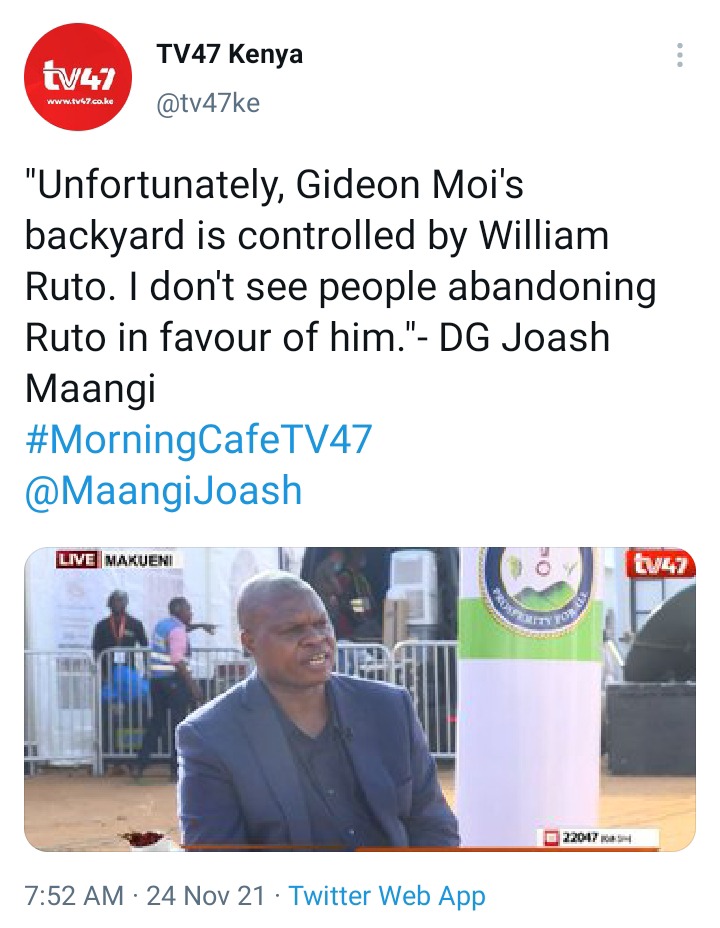The height and width of the screenshot is (928, 720).
Task: Open the Twitter Web App source link
Action: [x=387, y=895]
